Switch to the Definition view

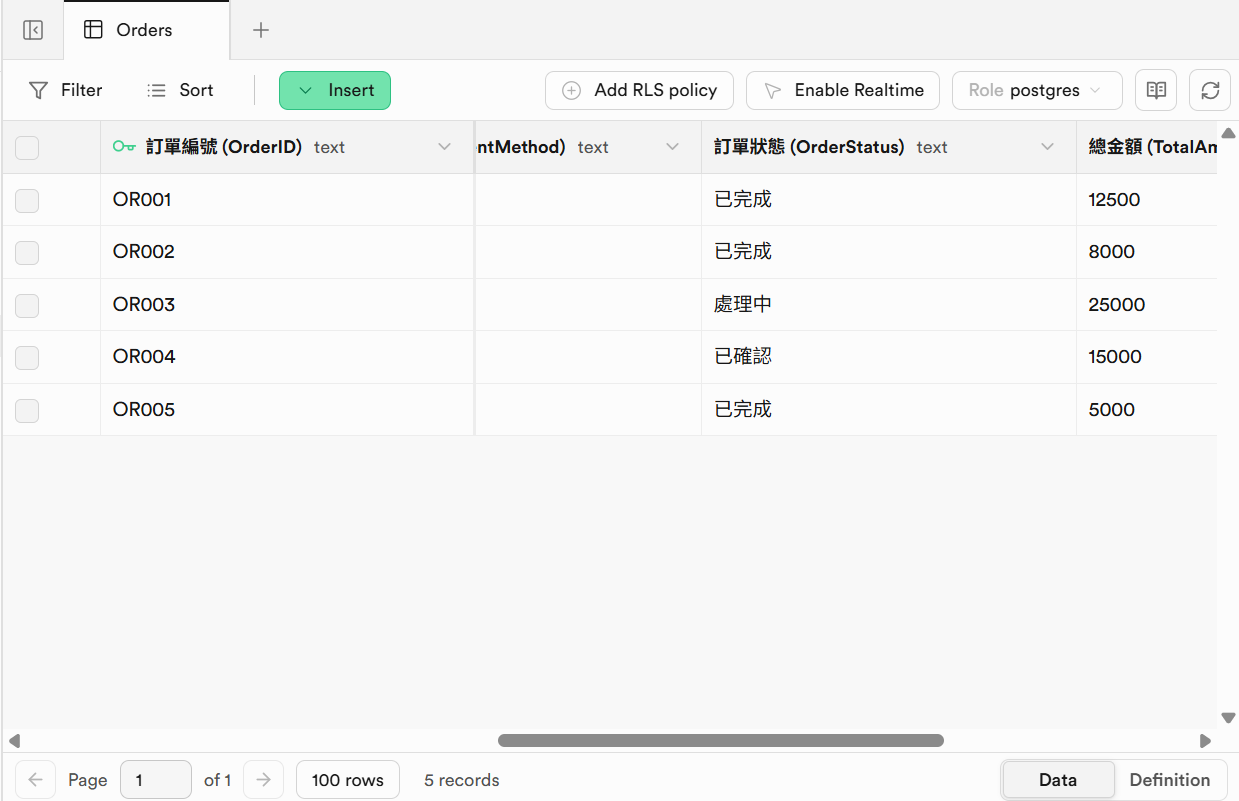[x=1169, y=780]
